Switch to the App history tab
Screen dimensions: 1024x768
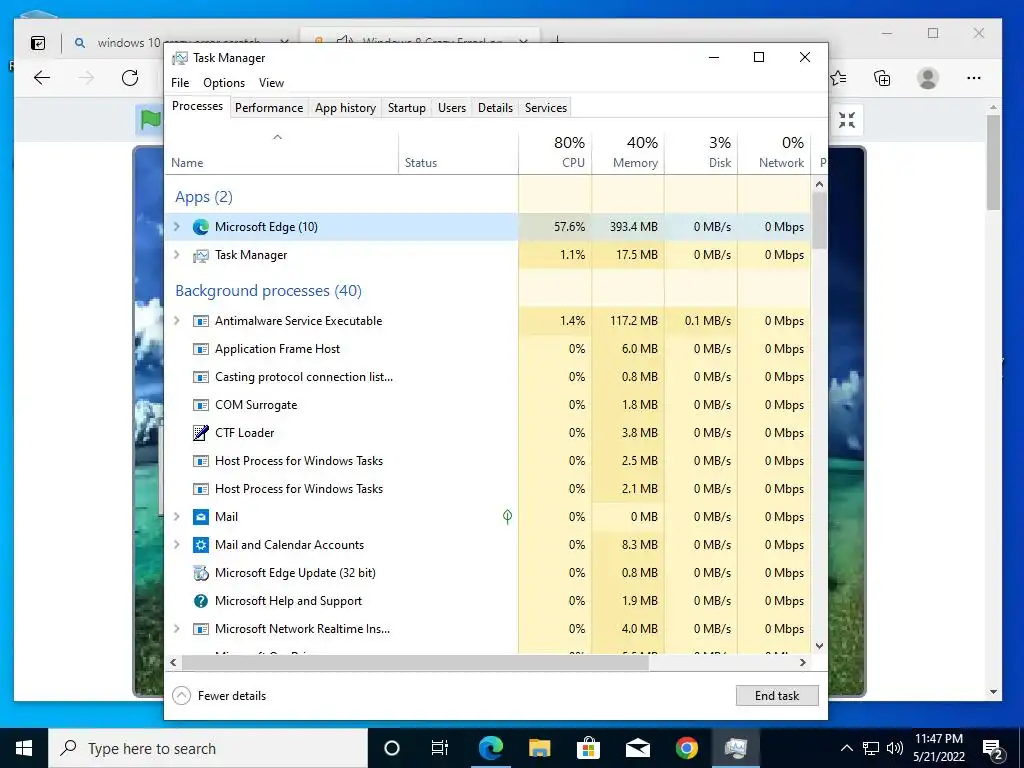tap(345, 108)
